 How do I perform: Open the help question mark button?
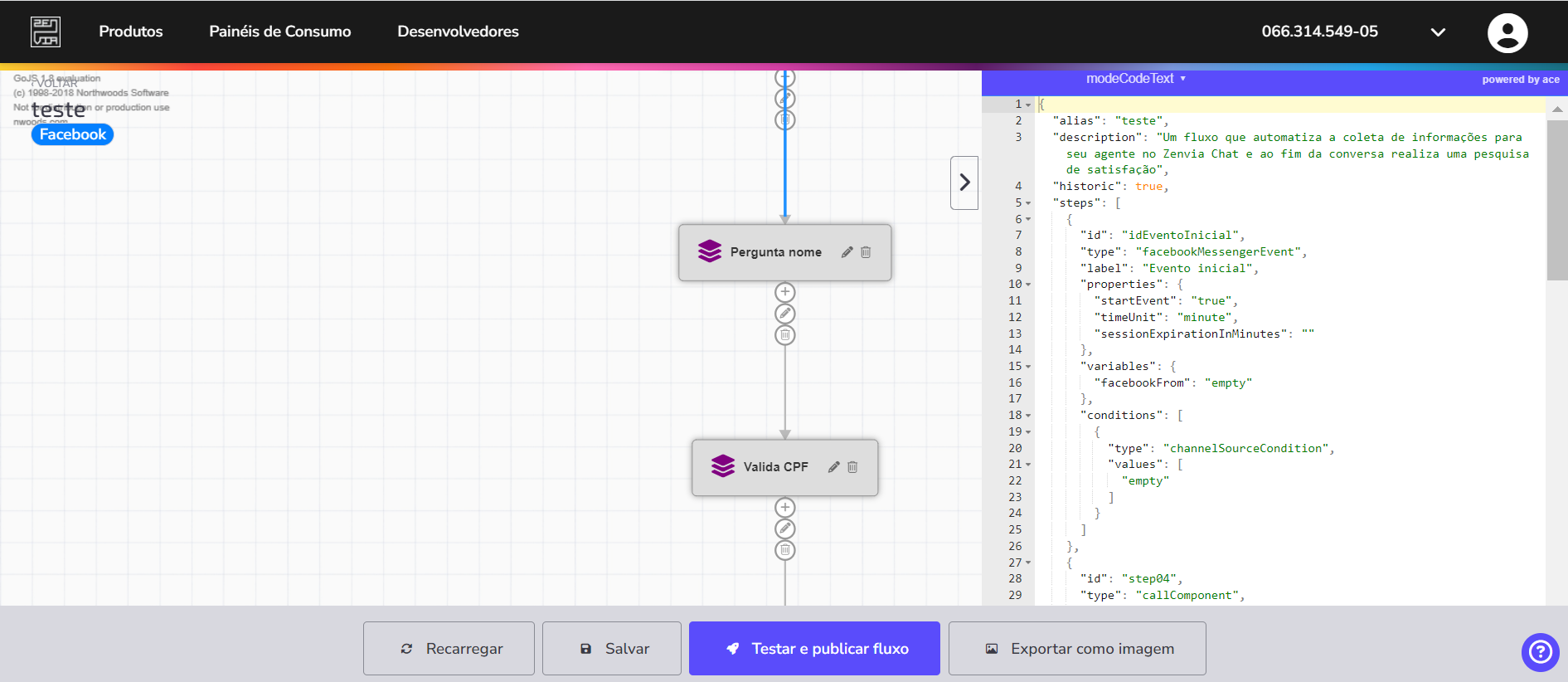tap(1541, 652)
